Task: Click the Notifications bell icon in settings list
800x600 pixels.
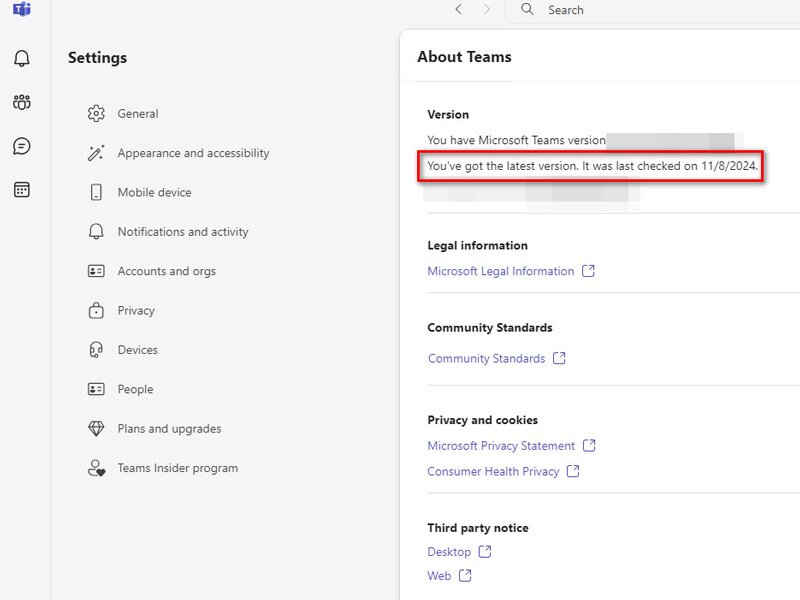Action: 96,232
